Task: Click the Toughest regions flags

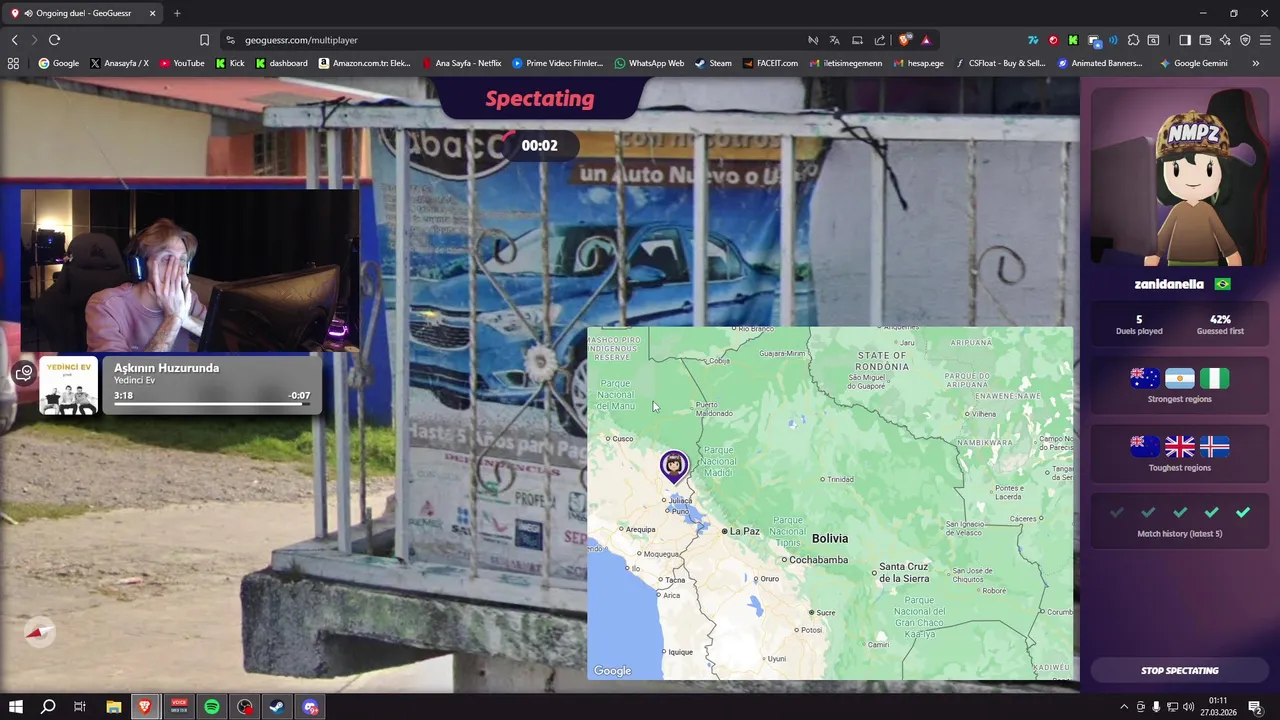Action: click(1180, 446)
